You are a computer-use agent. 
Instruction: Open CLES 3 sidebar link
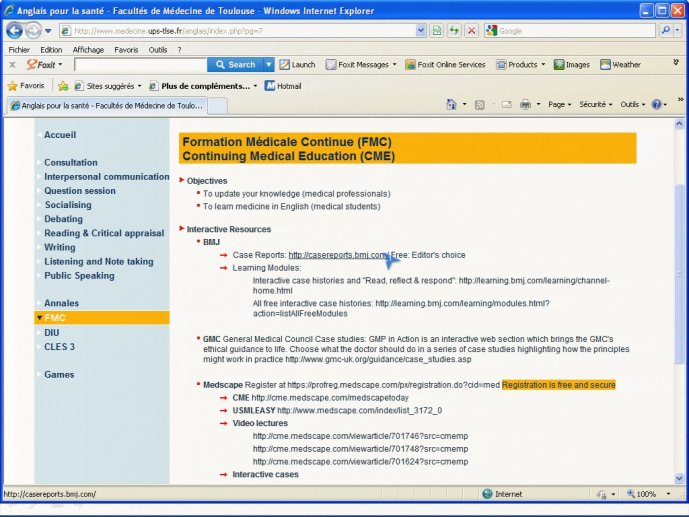tap(59, 347)
